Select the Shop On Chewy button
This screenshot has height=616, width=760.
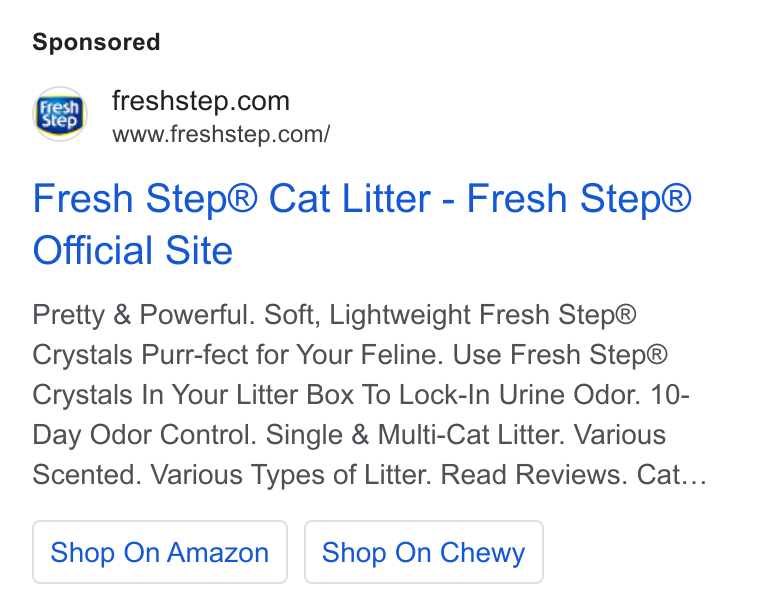click(424, 552)
